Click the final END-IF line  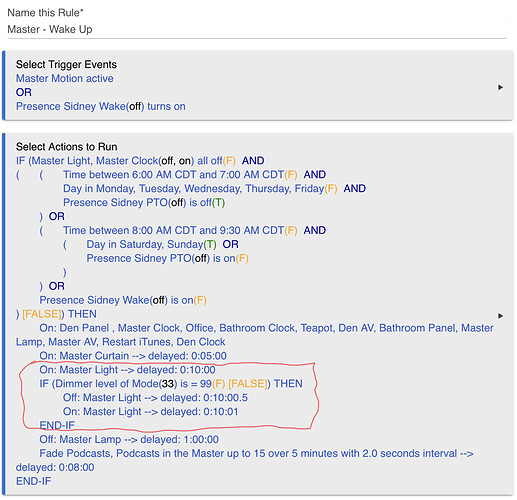(33, 481)
